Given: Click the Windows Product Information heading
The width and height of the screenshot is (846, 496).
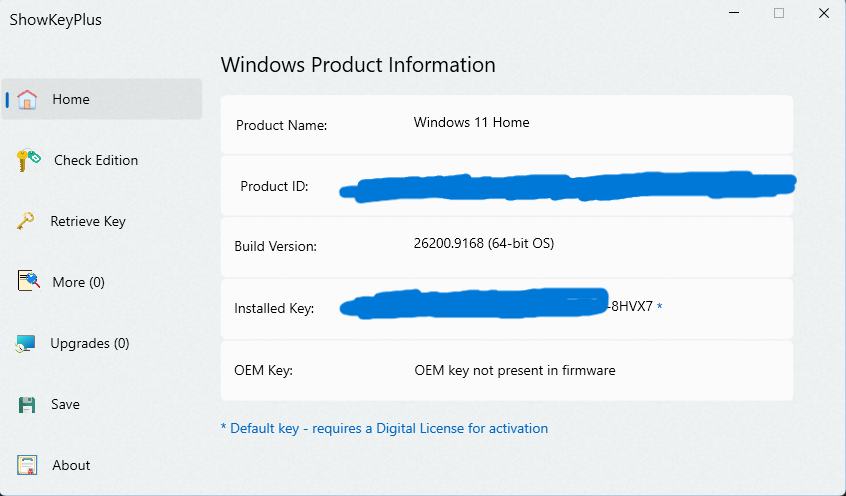Looking at the screenshot, I should click(x=358, y=65).
